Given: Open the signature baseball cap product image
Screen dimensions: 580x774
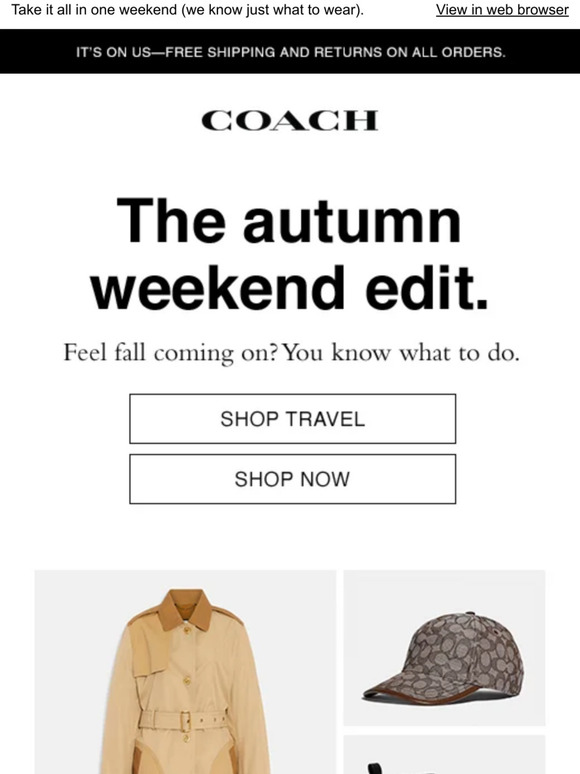Looking at the screenshot, I should click(444, 648).
